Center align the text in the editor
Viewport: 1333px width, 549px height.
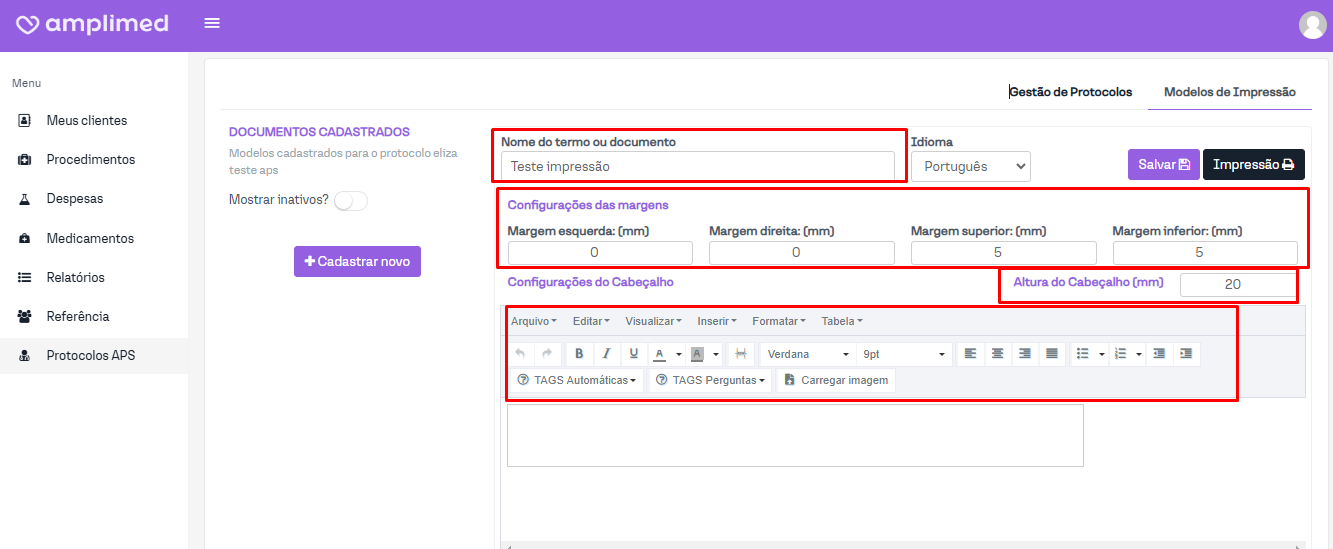click(997, 354)
